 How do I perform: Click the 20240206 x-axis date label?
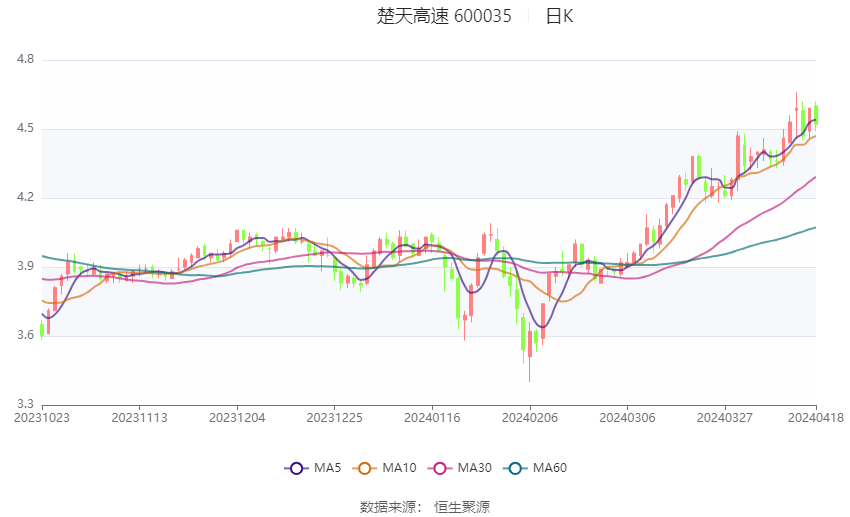pos(530,418)
